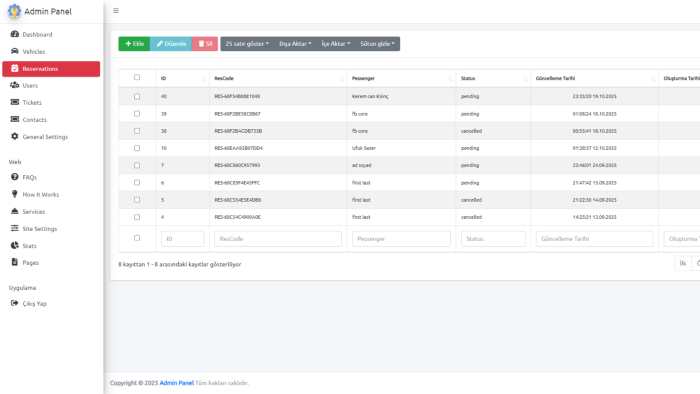Open the 25 satır göster dropdown

(247, 44)
